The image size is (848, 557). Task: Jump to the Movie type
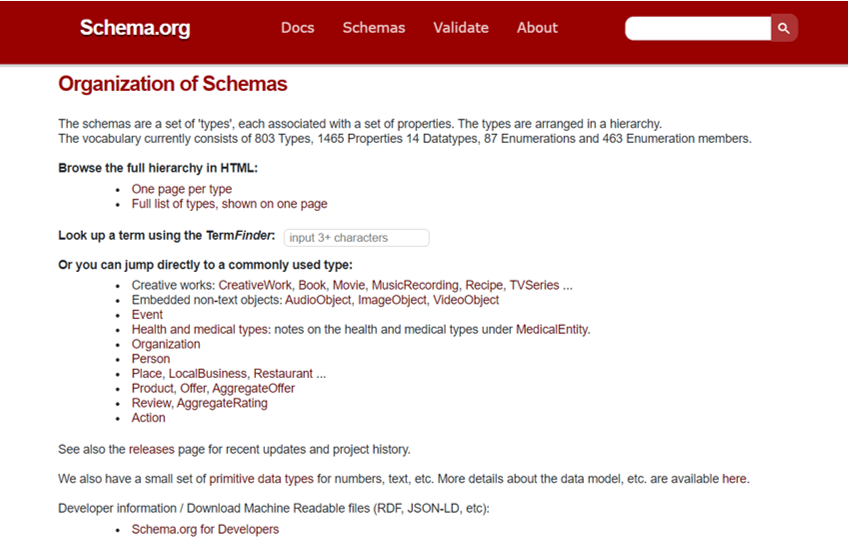(348, 285)
